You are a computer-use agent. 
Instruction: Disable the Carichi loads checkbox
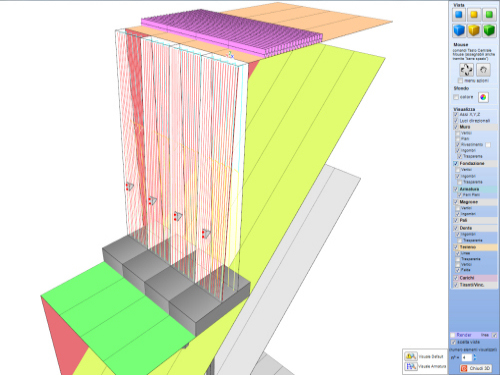456,278
